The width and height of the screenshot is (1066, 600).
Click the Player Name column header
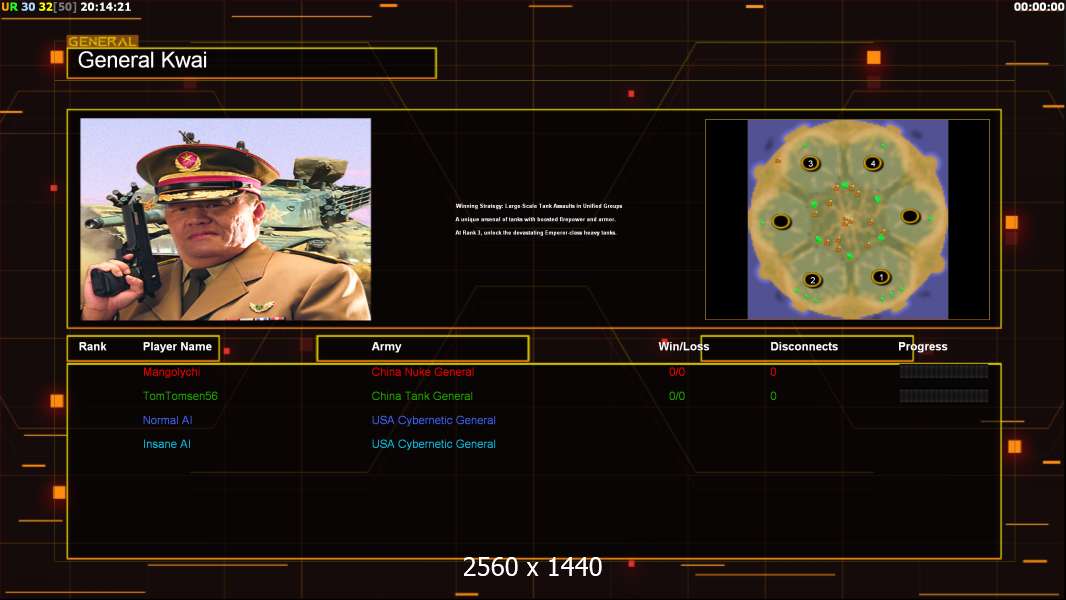click(x=177, y=347)
